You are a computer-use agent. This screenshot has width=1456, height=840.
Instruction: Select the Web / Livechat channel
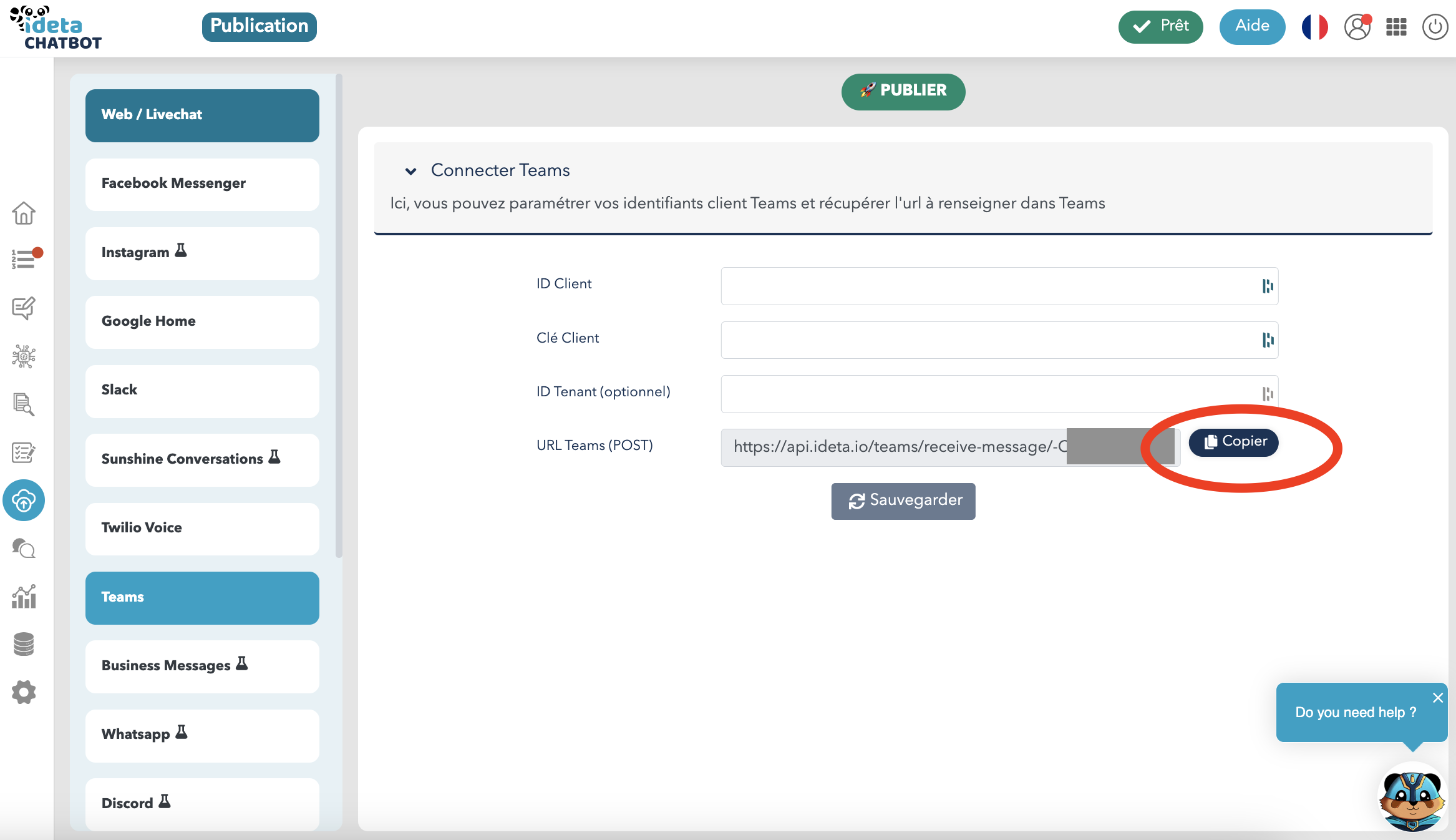click(202, 115)
